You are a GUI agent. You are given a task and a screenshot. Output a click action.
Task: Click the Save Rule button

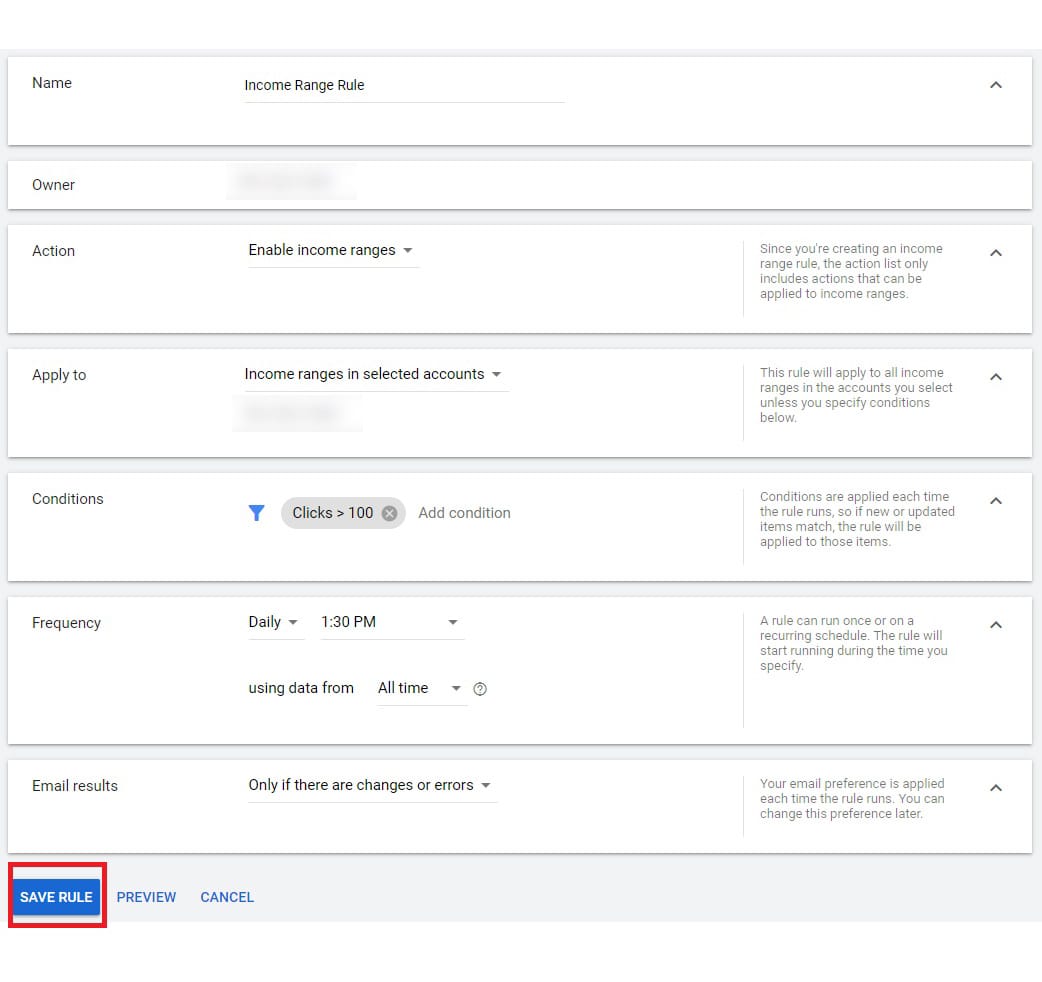tap(56, 897)
